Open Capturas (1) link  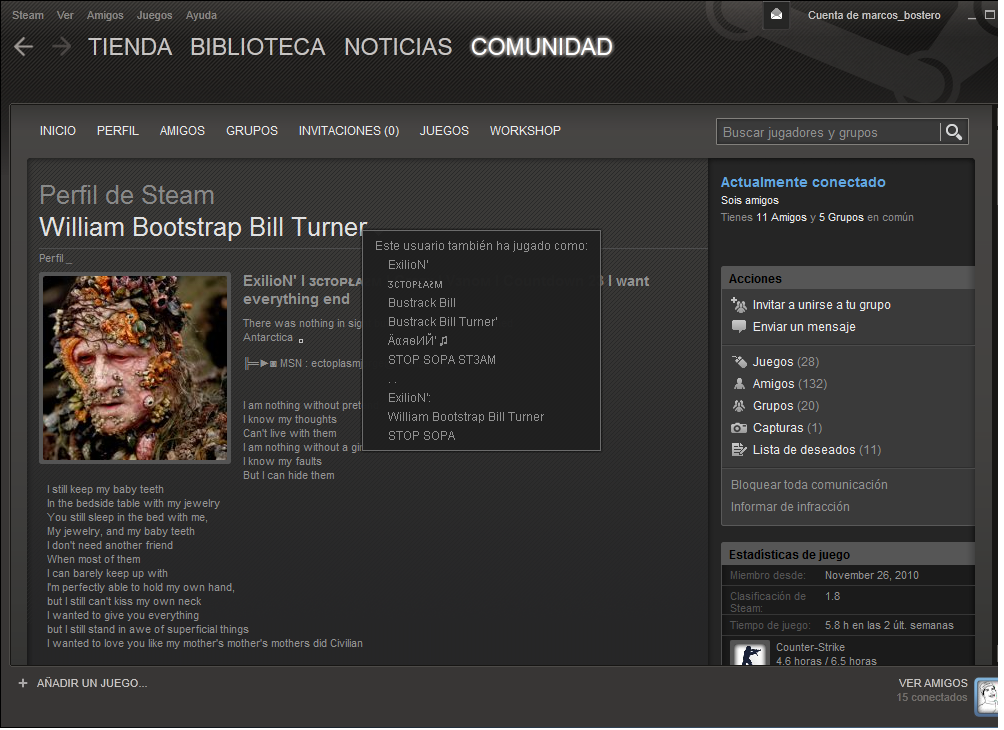click(787, 428)
